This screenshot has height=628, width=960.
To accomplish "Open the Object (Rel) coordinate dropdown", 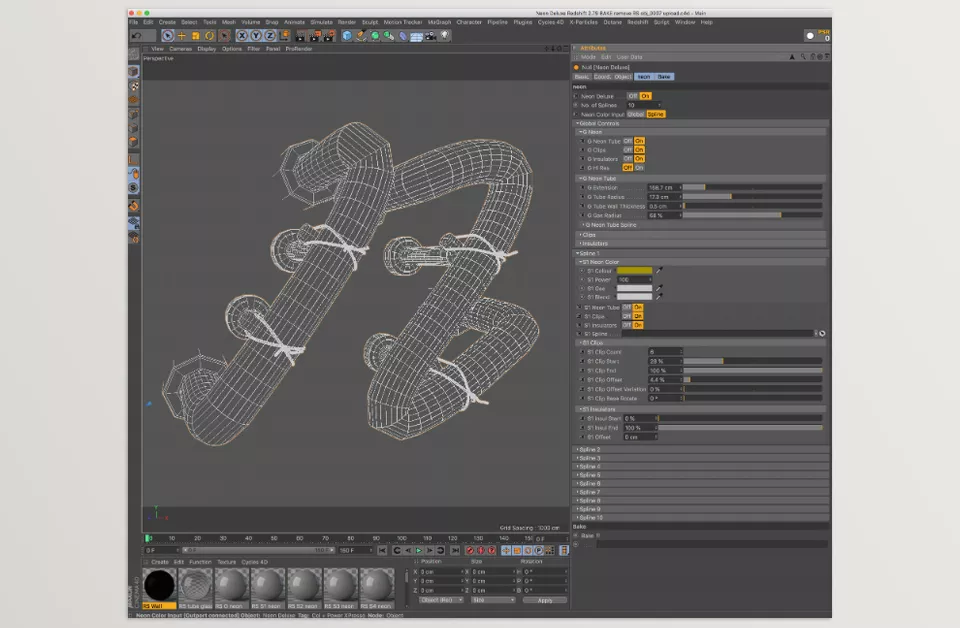I will [x=441, y=600].
